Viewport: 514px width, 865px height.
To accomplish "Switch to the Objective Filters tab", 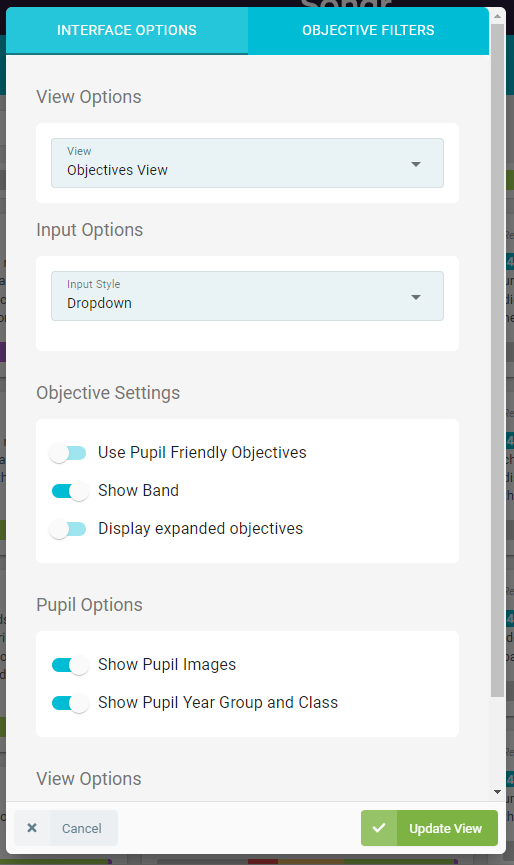I will pos(368,30).
